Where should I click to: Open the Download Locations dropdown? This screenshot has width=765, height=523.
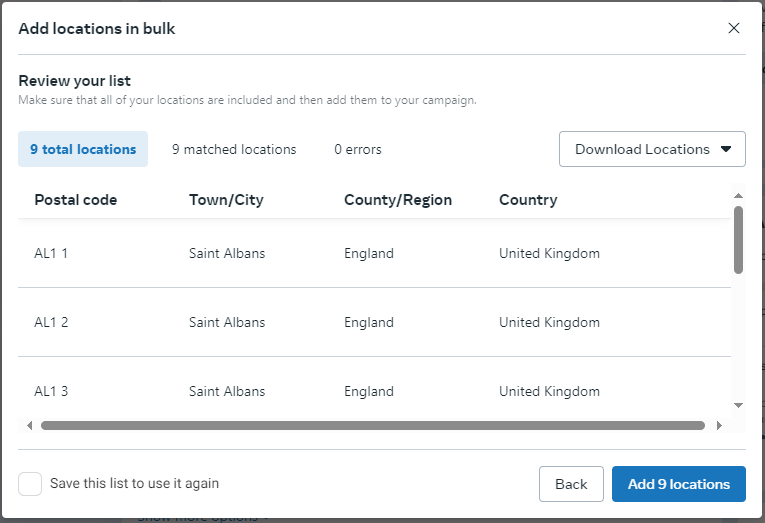coord(652,149)
